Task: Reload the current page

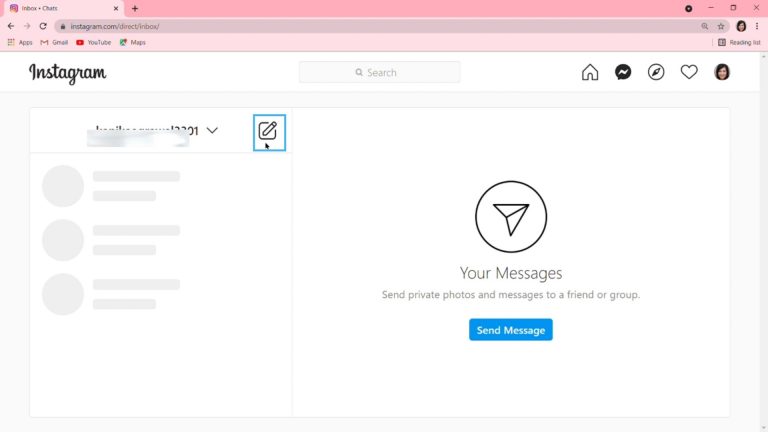Action: coord(43,26)
